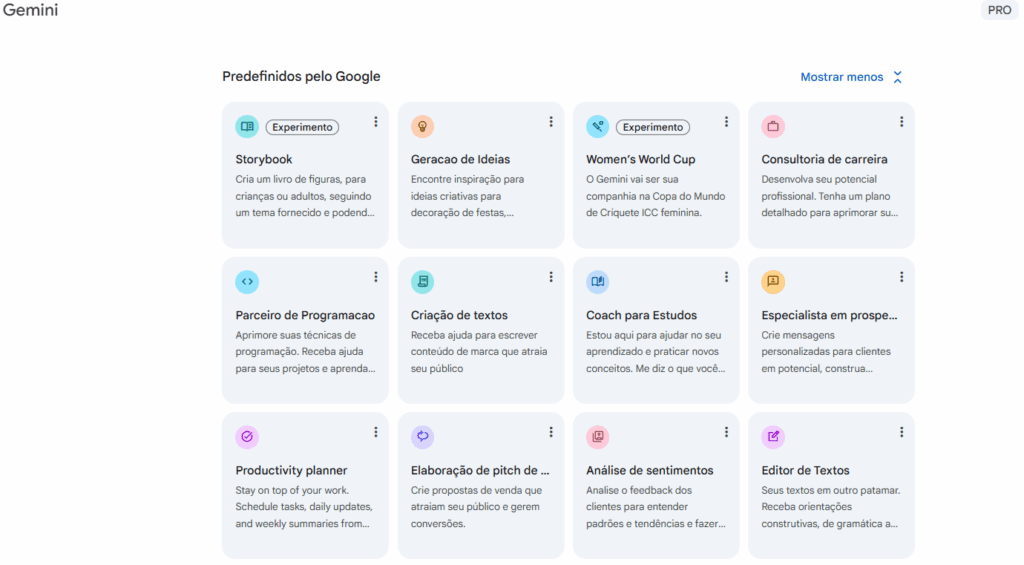This screenshot has height=565, width=1024.
Task: Open options menu for Consultoria de carreira
Action: [901, 122]
